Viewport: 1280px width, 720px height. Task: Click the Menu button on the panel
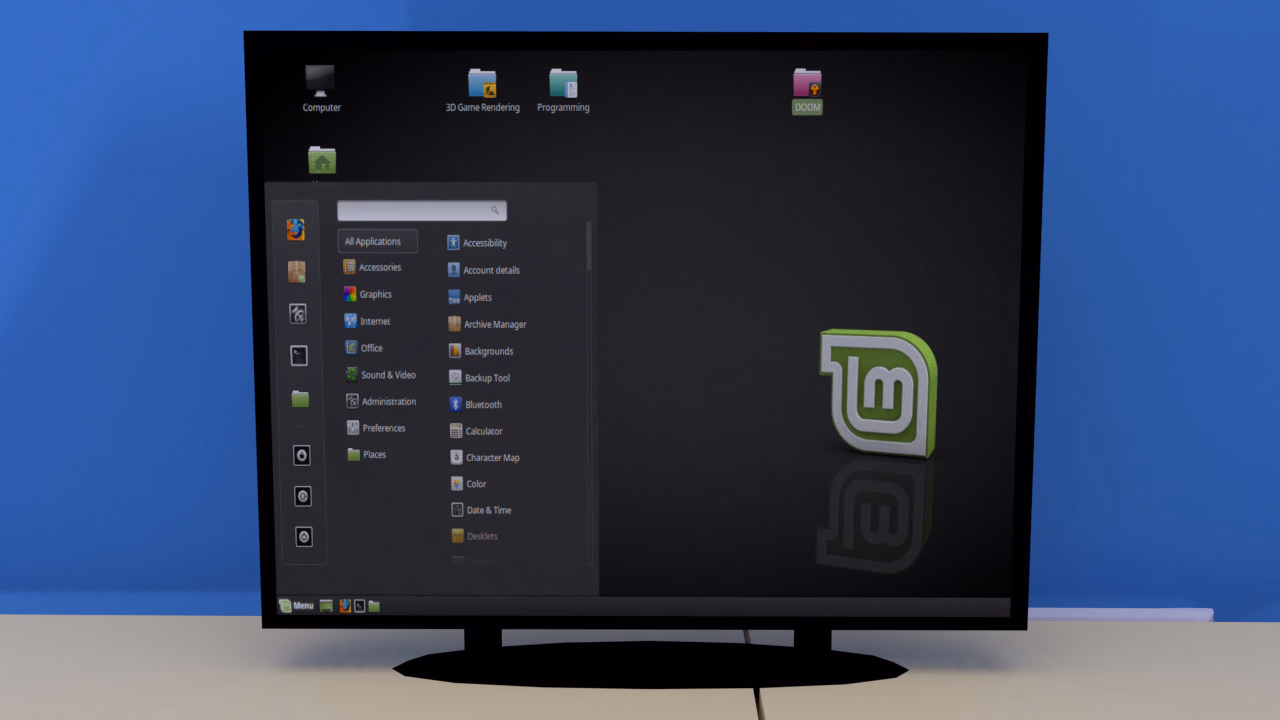297,606
